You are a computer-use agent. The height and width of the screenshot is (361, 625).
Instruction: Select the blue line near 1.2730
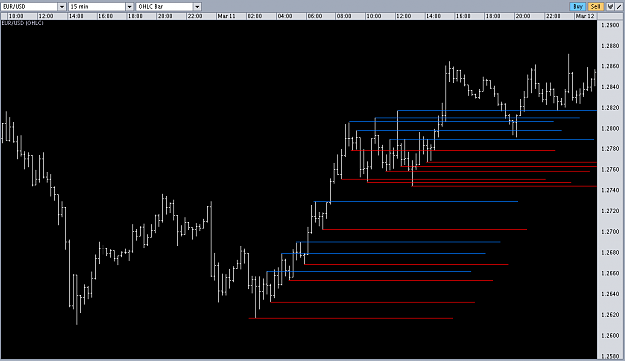416,202
